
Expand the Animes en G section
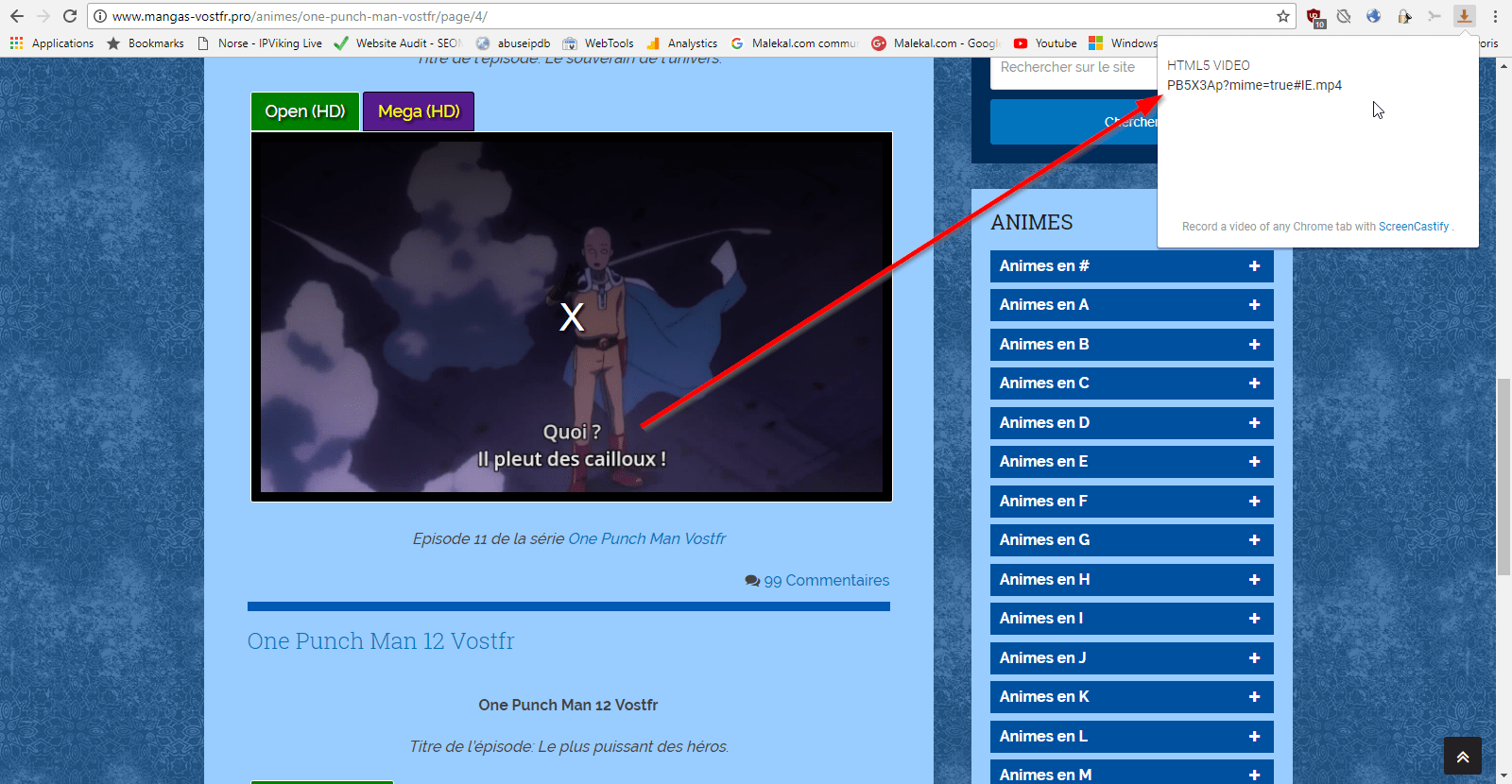point(1132,540)
